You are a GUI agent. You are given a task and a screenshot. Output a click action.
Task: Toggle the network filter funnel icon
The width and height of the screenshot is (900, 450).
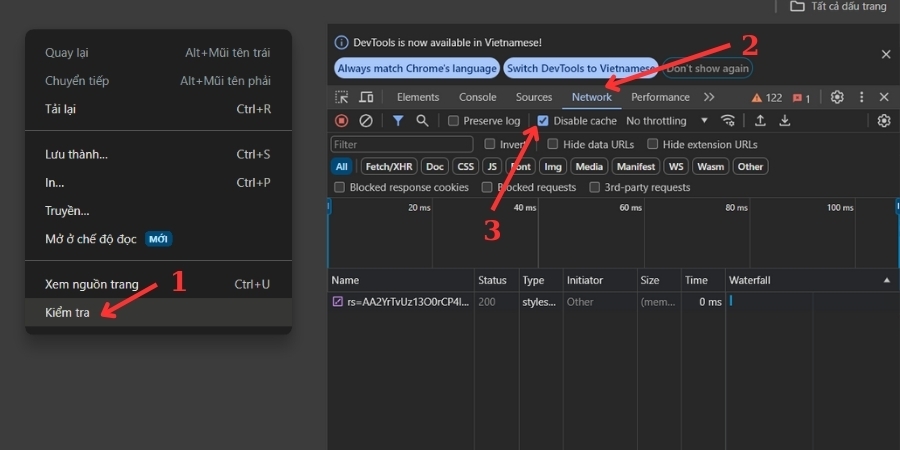398,121
